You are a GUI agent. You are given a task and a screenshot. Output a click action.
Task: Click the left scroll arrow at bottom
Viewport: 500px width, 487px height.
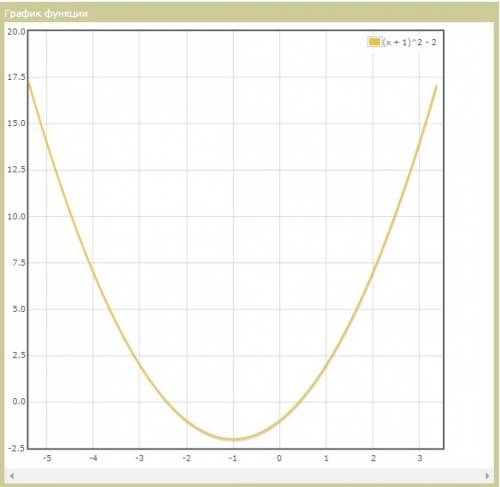point(12,476)
